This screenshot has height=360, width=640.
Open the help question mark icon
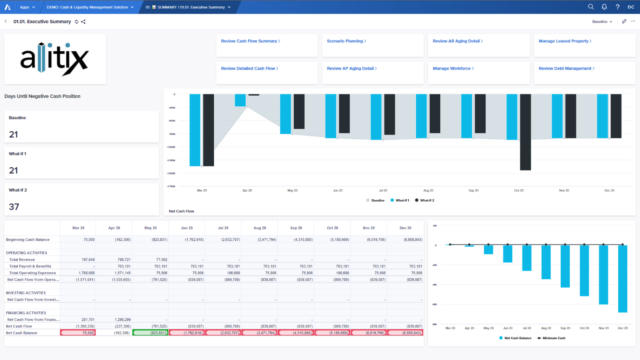tap(617, 7)
